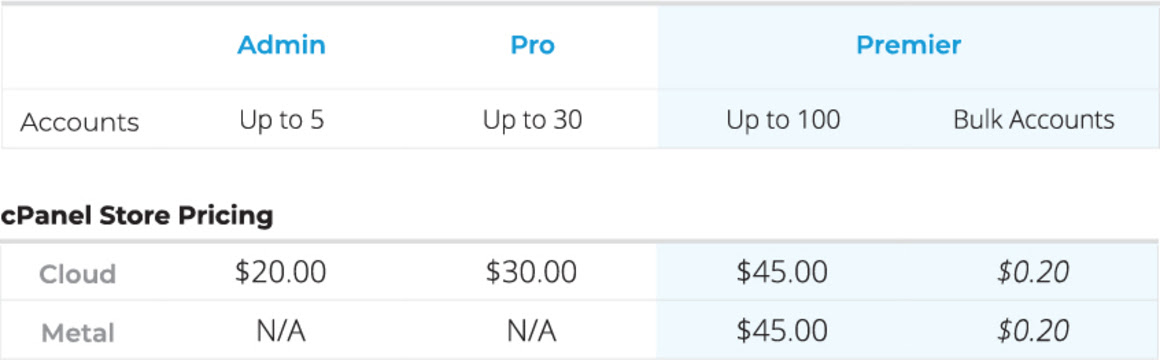Click the Pro plan heading
The height and width of the screenshot is (360, 1160).
point(533,45)
